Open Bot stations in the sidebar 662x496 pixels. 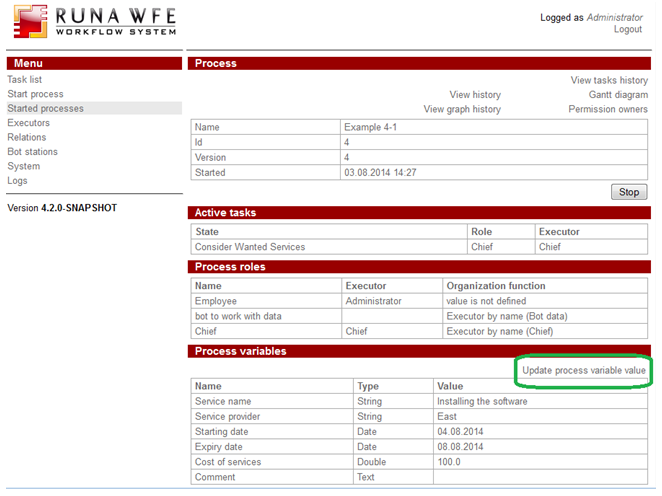point(33,152)
